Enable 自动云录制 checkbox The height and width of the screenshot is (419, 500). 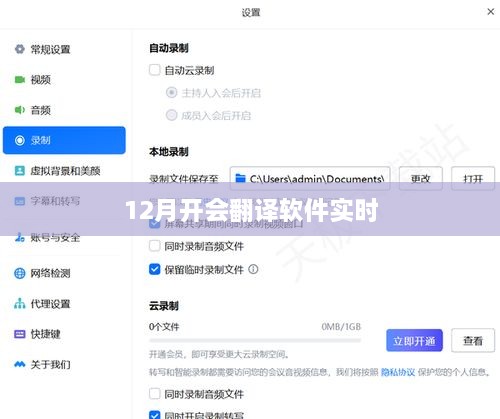click(154, 70)
